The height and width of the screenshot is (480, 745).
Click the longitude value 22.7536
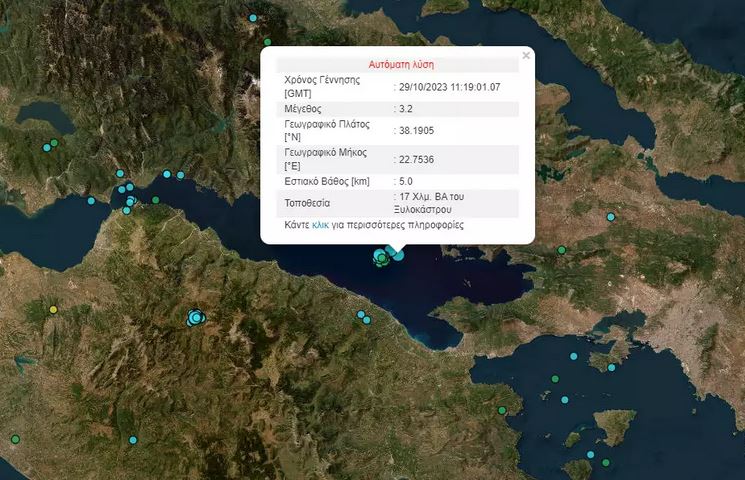[x=416, y=158]
